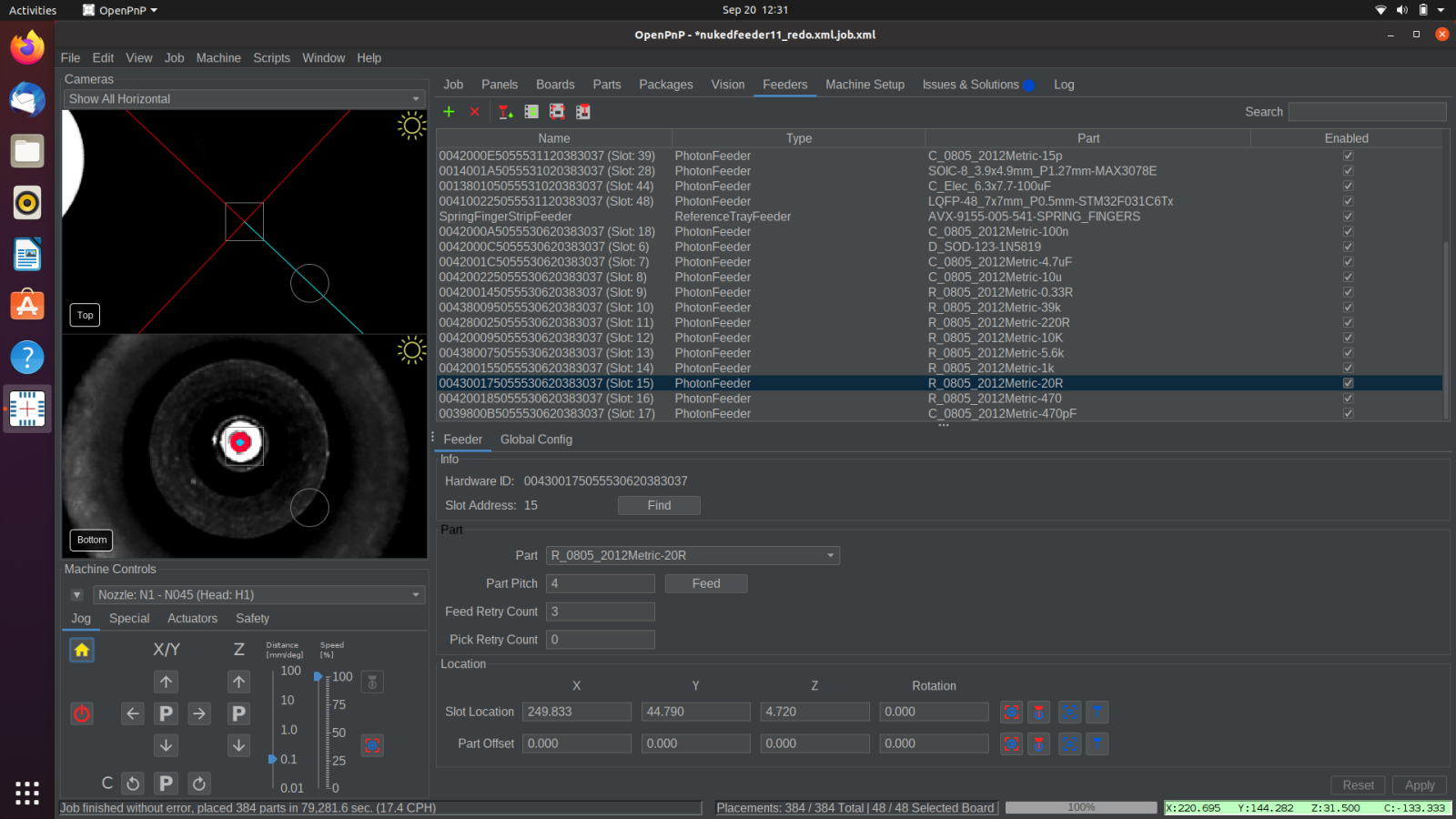Toggle Enabled checkbox for SOIC-8 MAX3078E feeder
Screen dimensions: 1456x819
point(1348,171)
